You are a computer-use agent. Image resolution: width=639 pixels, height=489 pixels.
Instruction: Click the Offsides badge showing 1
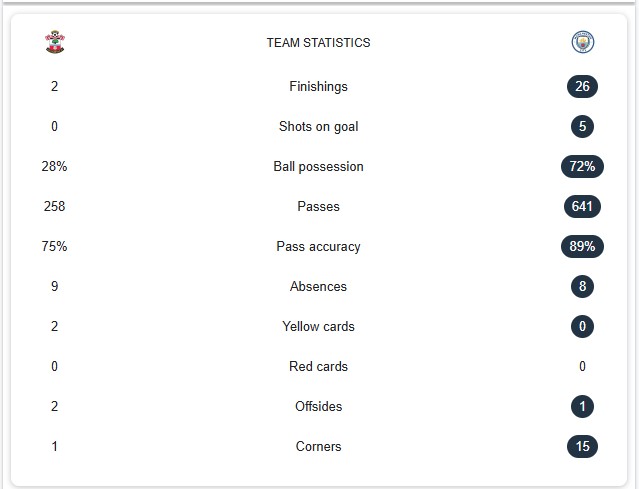tap(582, 406)
